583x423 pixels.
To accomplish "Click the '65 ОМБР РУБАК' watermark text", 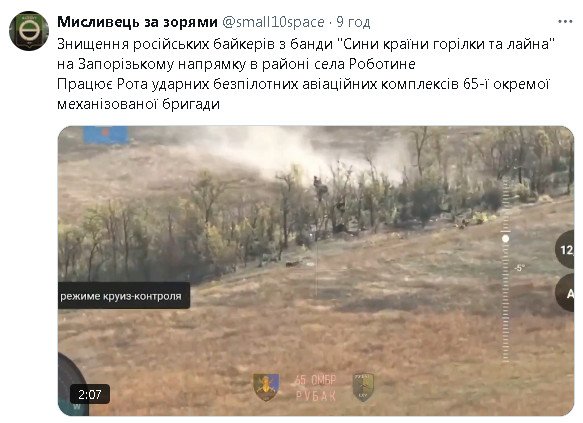I will (316, 388).
